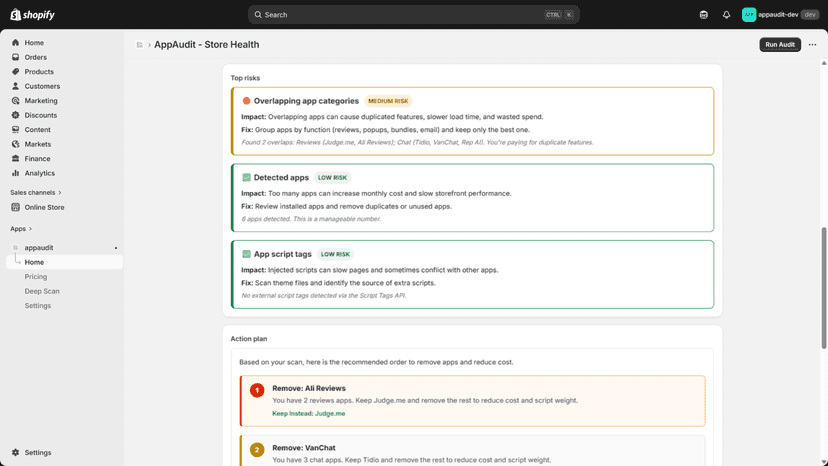
Task: Click the green icon beside App script tags
Action: [x=246, y=254]
